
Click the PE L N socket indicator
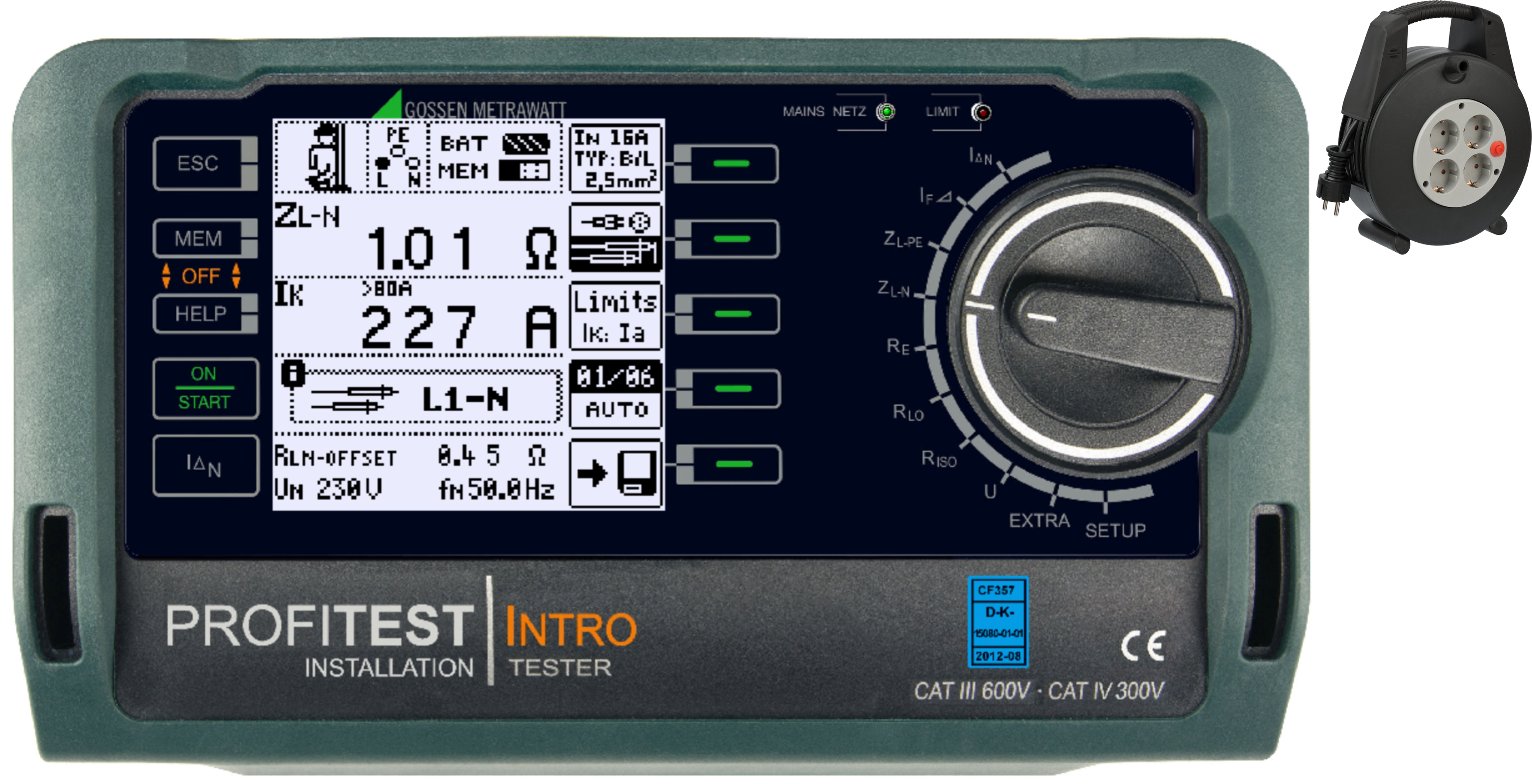[397, 157]
